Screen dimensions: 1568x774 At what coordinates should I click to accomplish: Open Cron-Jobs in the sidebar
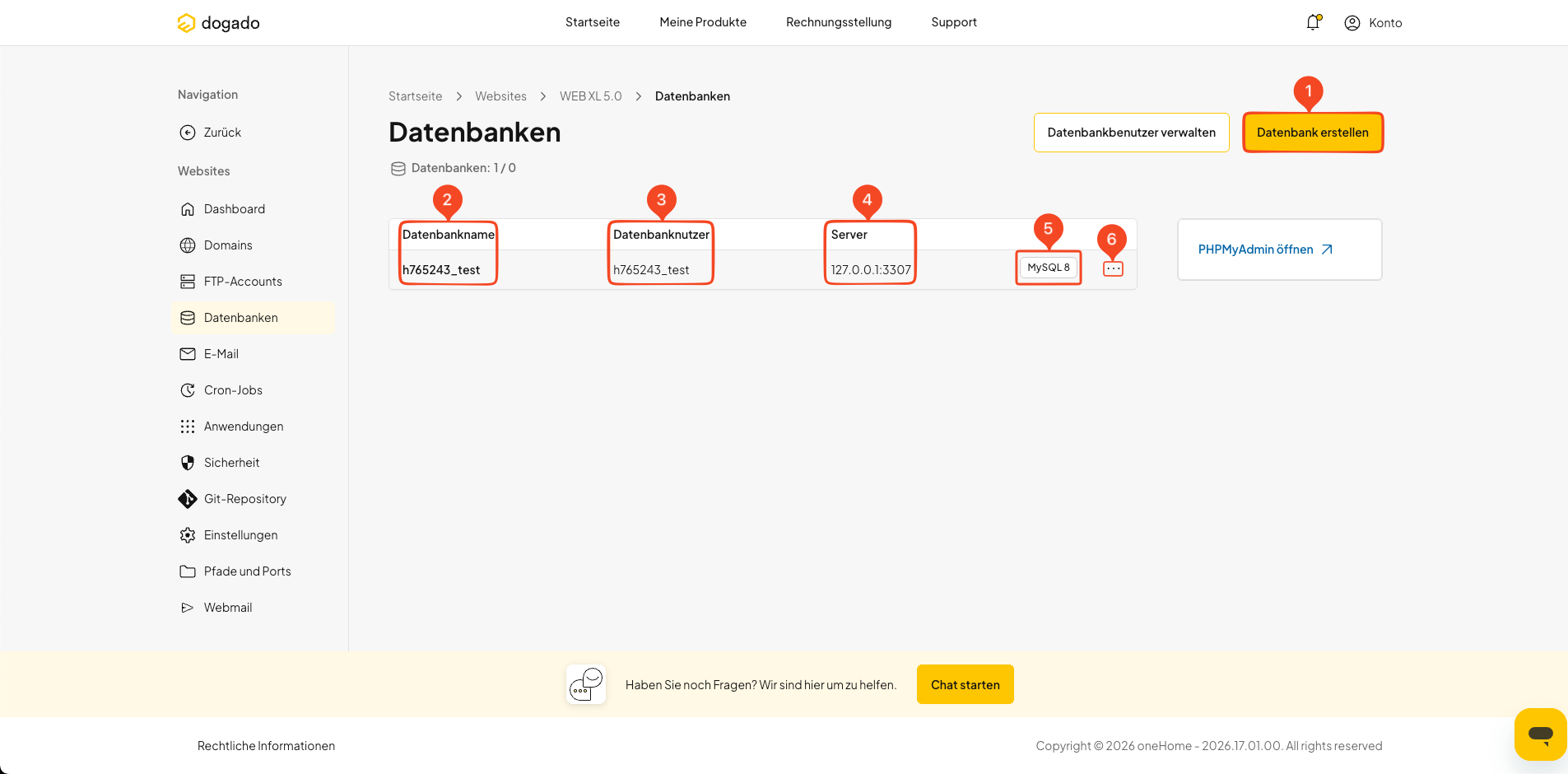click(254, 390)
